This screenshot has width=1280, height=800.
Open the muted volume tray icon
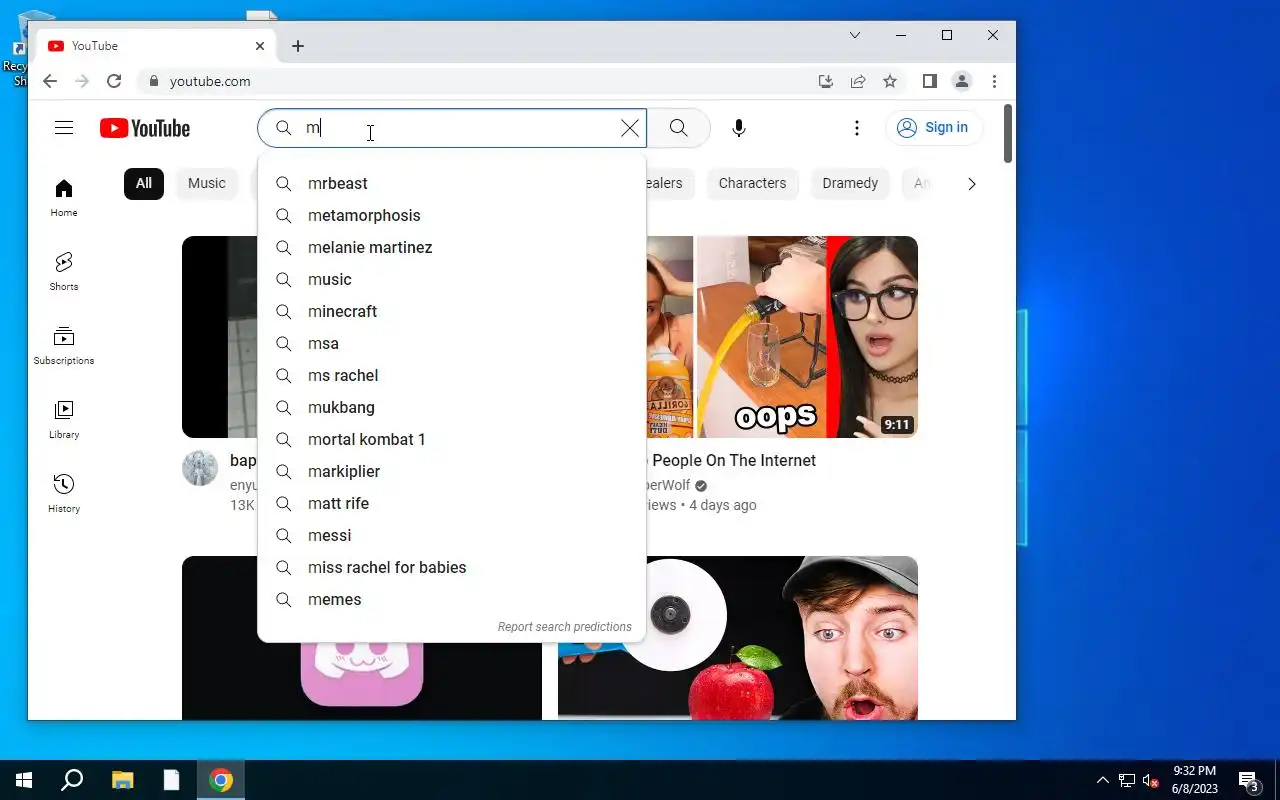tap(1150, 781)
